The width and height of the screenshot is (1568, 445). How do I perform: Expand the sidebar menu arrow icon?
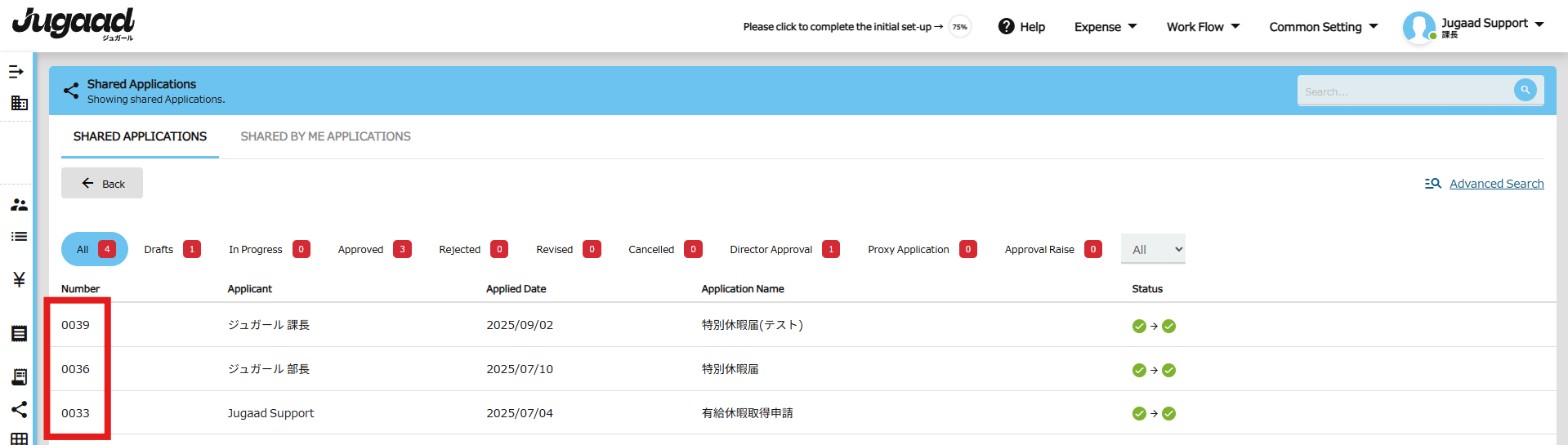[16, 72]
